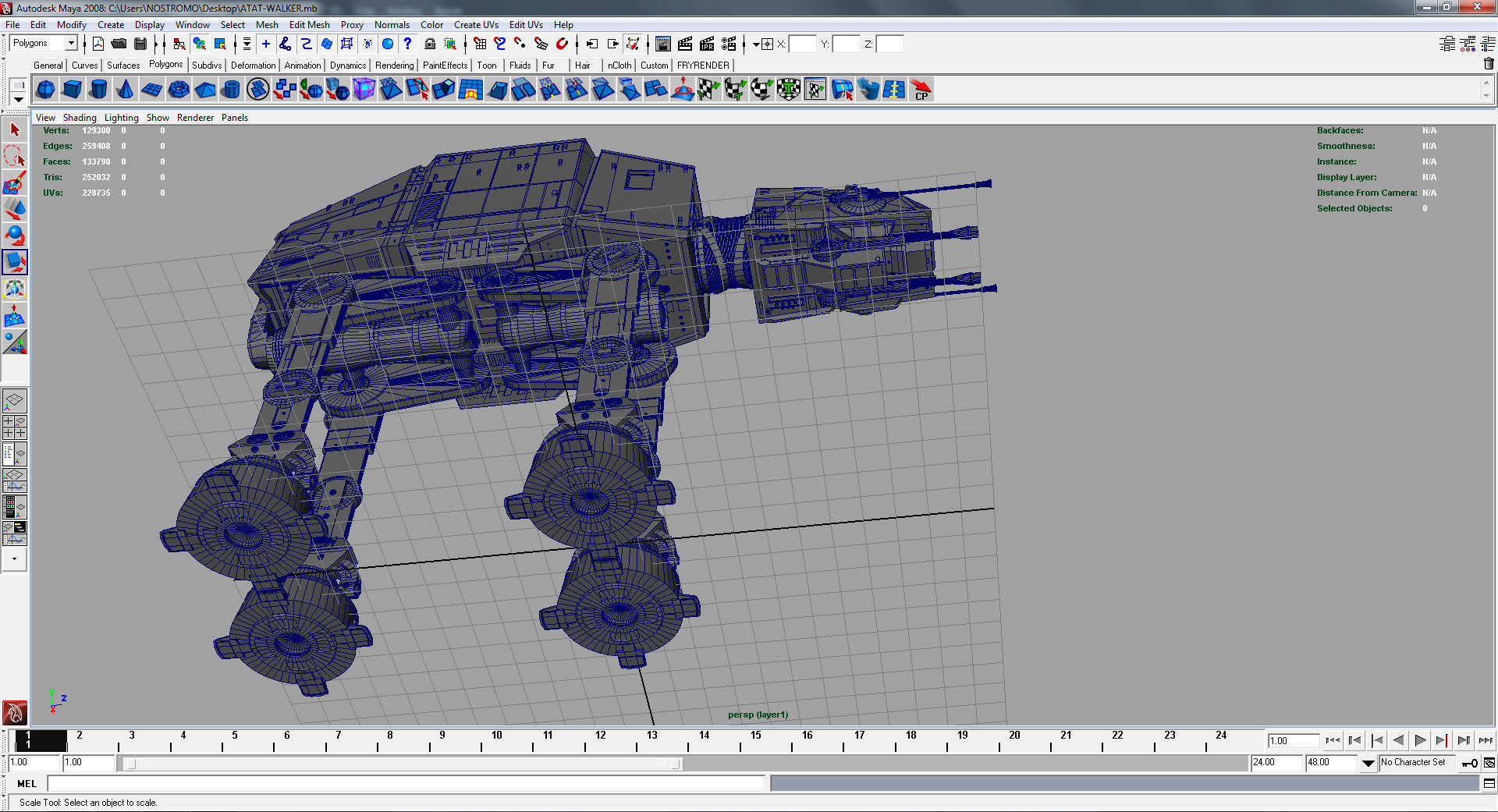
Task: Activate the Paint Selection tool
Action: [15, 183]
